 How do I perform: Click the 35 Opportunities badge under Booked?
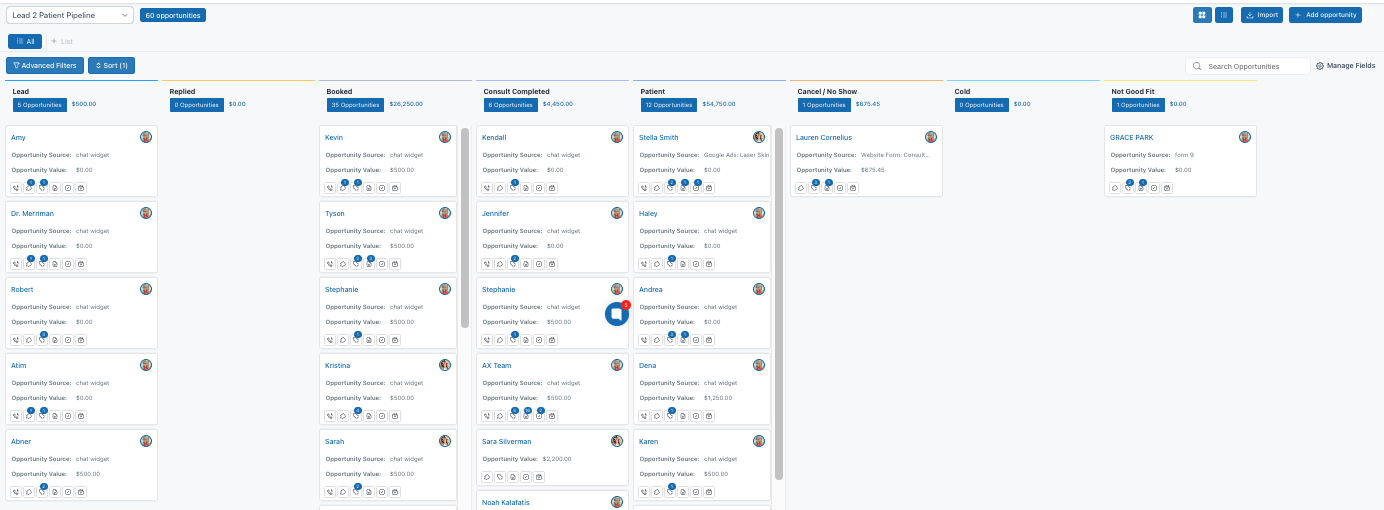point(355,104)
